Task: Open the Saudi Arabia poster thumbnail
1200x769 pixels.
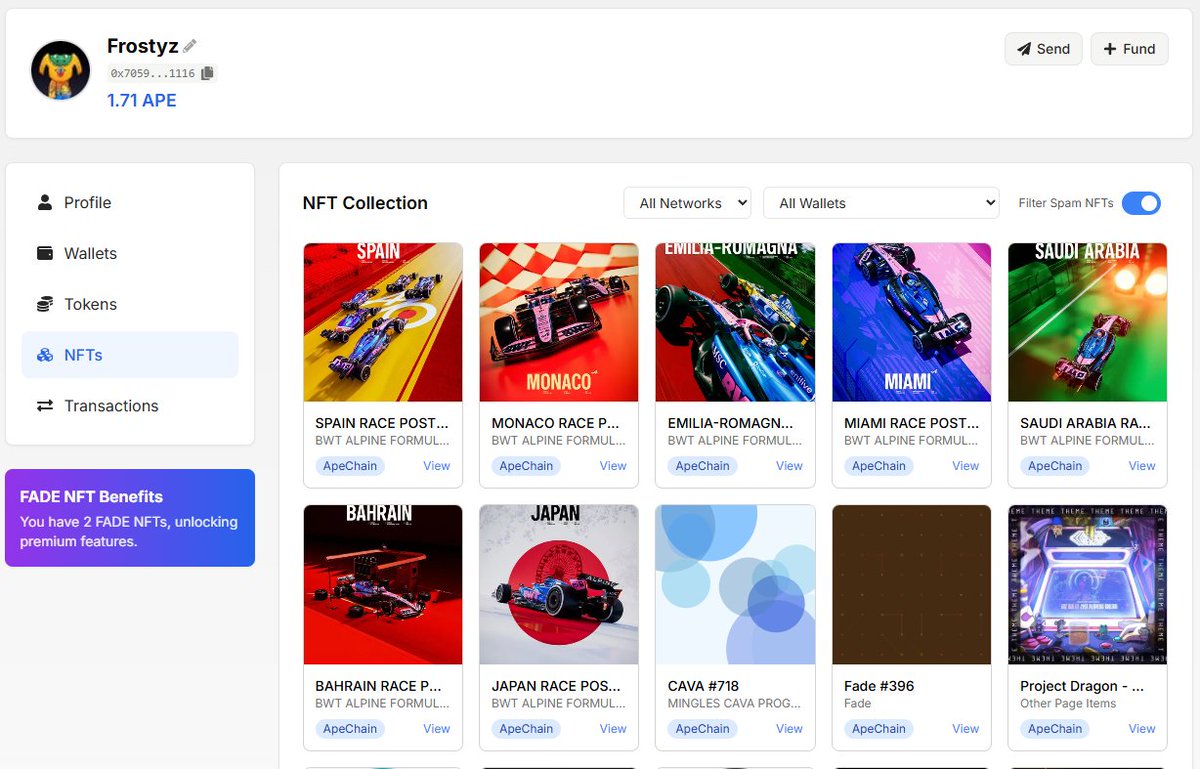Action: pyautogui.click(x=1088, y=322)
